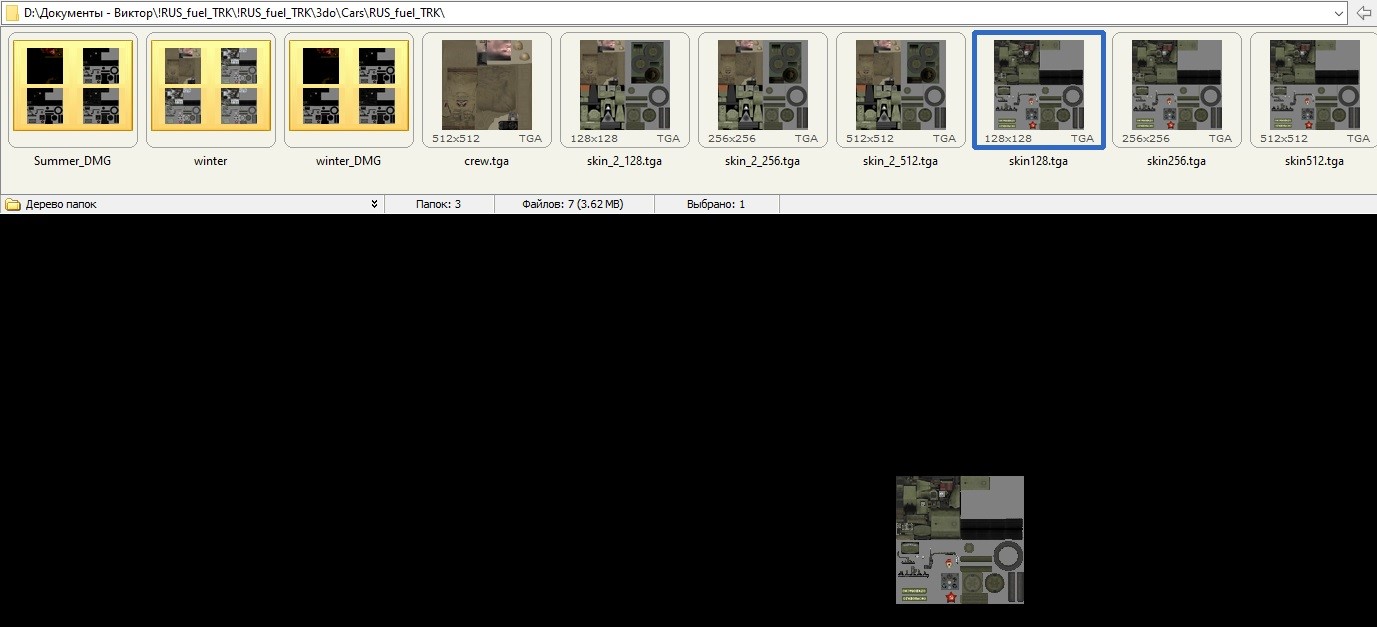1377x627 pixels.
Task: Click the Выбрано: 1 status entry
Action: click(x=716, y=204)
